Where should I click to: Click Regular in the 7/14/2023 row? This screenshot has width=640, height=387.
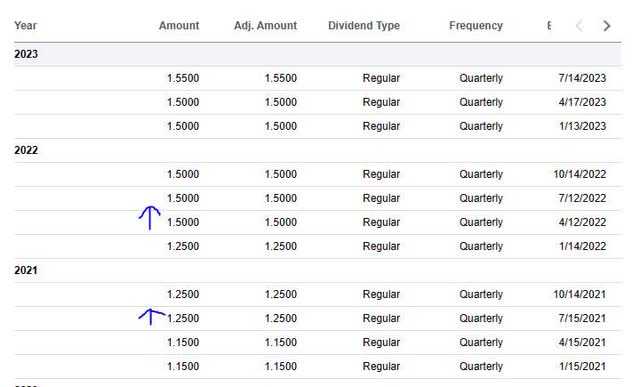381,78
